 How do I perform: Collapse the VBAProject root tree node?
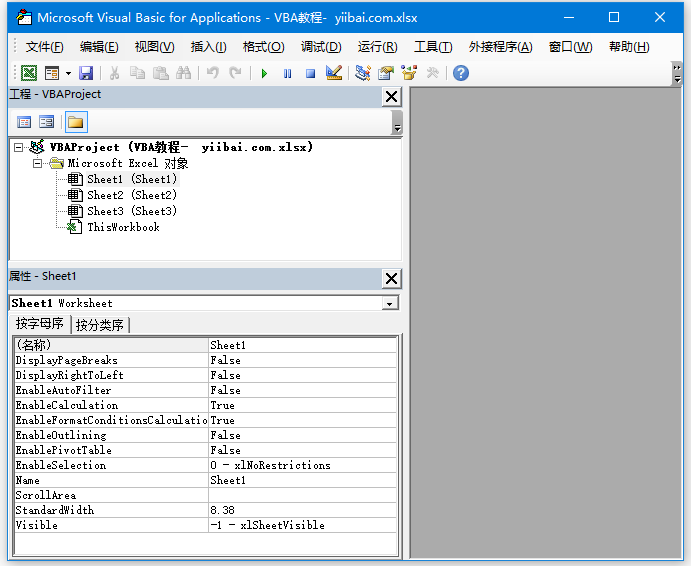pyautogui.click(x=18, y=147)
